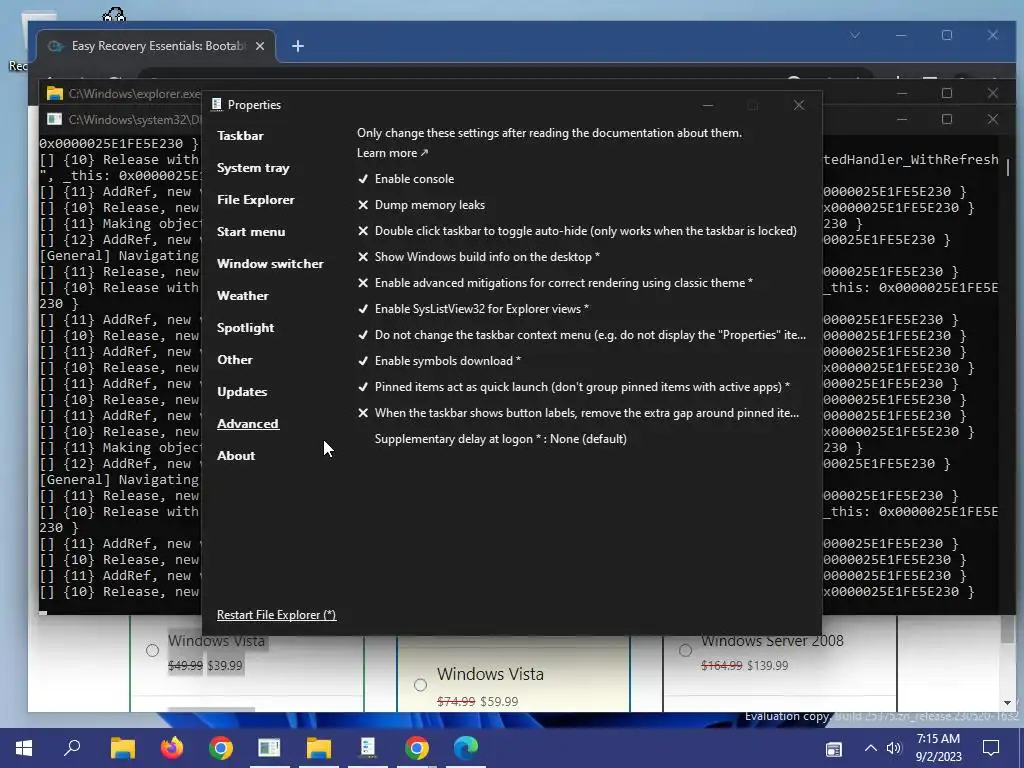This screenshot has width=1024, height=768.
Task: Open the System tray section
Action: [253, 168]
